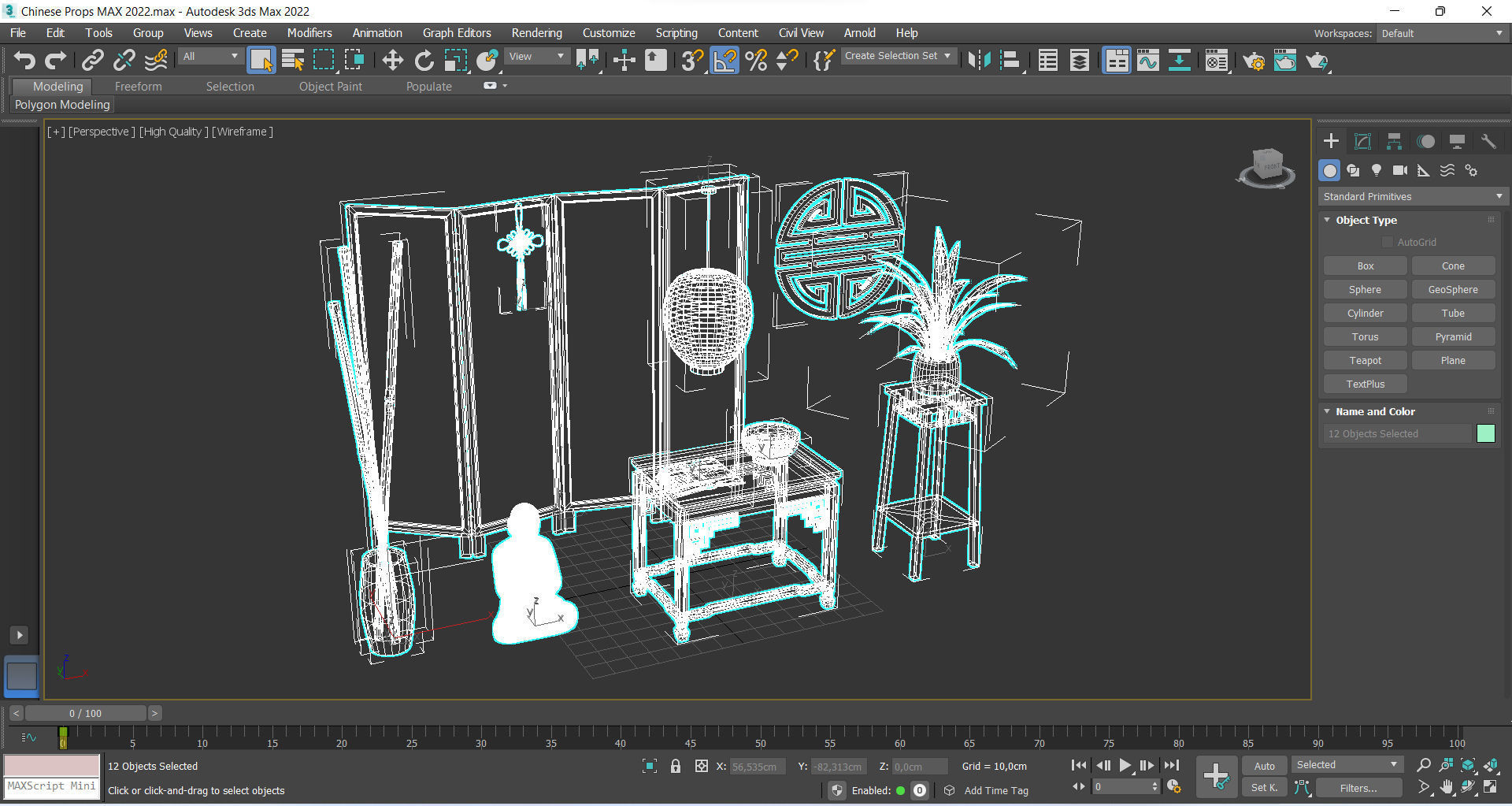Activate the Select and Rotate tool
The height and width of the screenshot is (806, 1512).
click(424, 60)
